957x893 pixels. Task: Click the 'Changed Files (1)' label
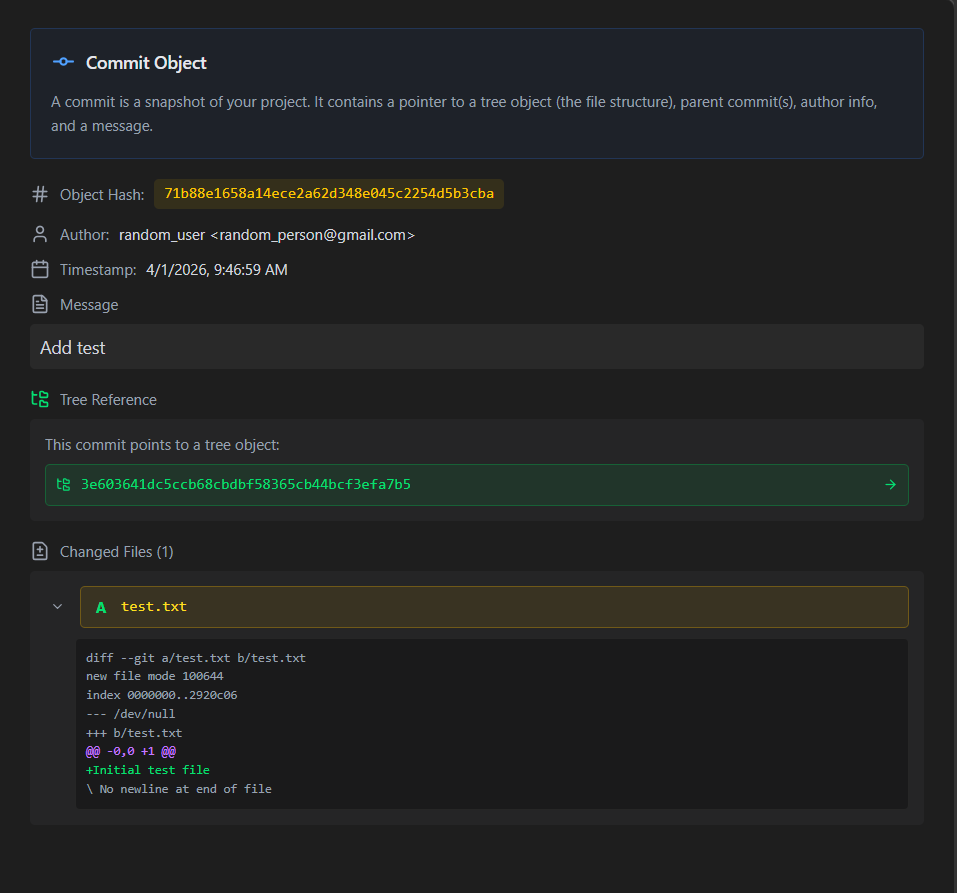click(117, 552)
